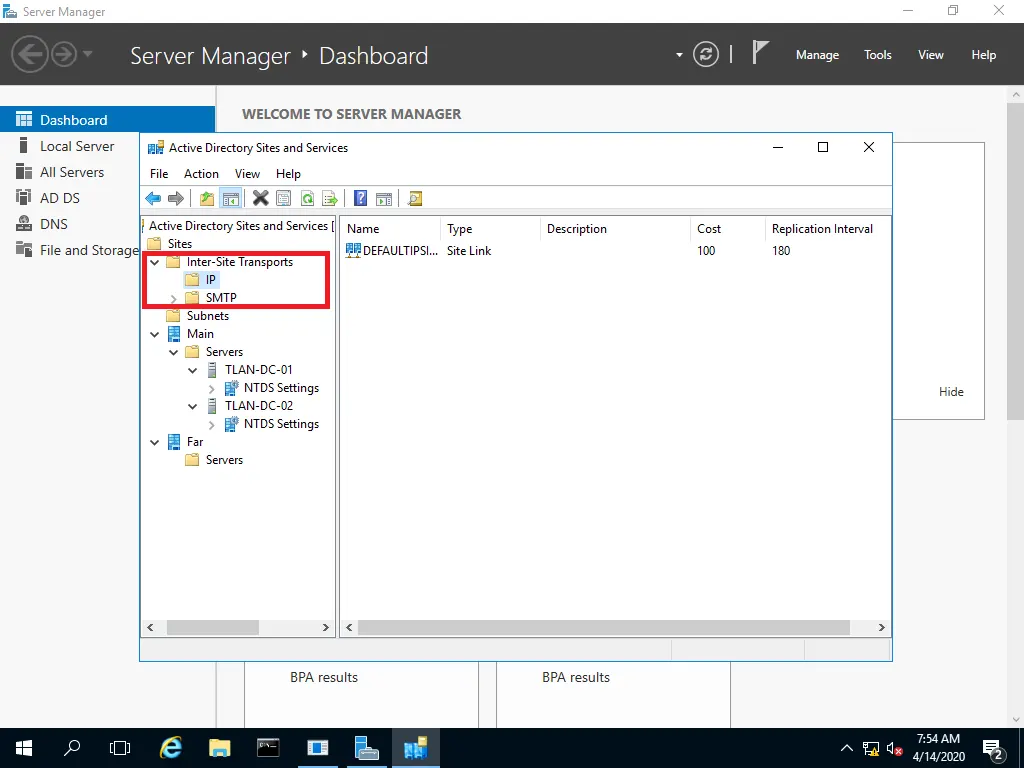Open Dashboard in Server Manager sidebar
This screenshot has width=1024, height=768.
(x=107, y=120)
